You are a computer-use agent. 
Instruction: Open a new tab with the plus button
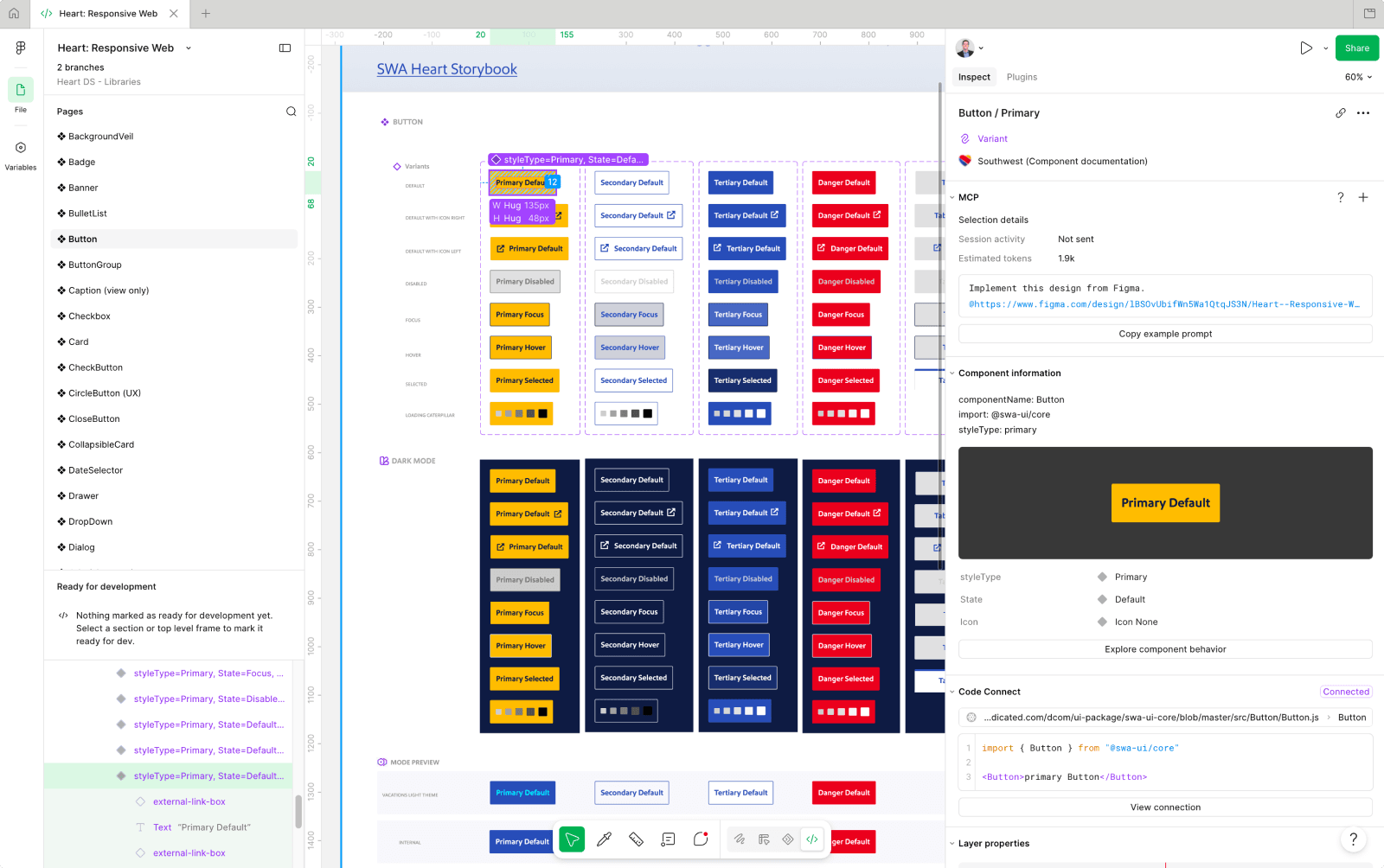(206, 14)
